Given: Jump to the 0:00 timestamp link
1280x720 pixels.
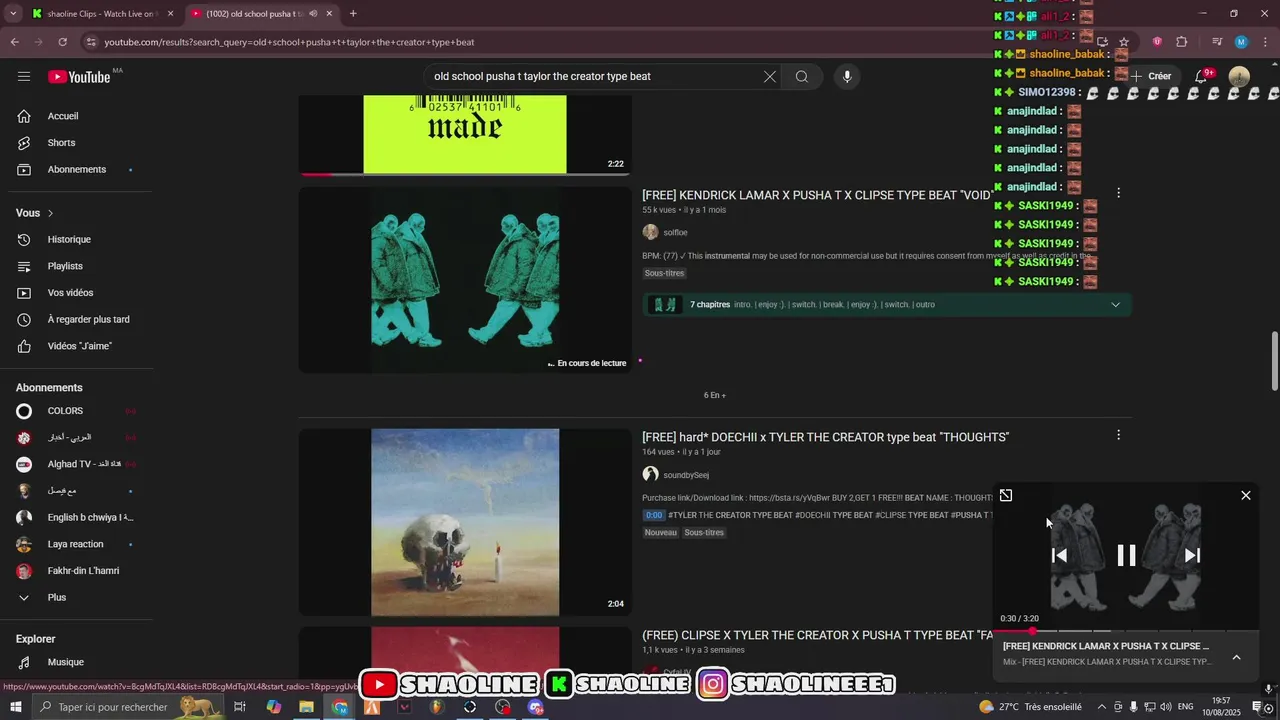Looking at the screenshot, I should 653,515.
